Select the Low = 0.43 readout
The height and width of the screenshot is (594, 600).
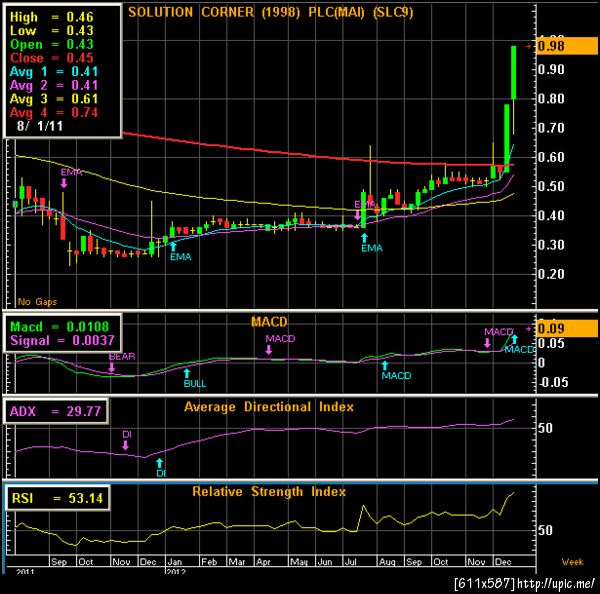tap(52, 31)
